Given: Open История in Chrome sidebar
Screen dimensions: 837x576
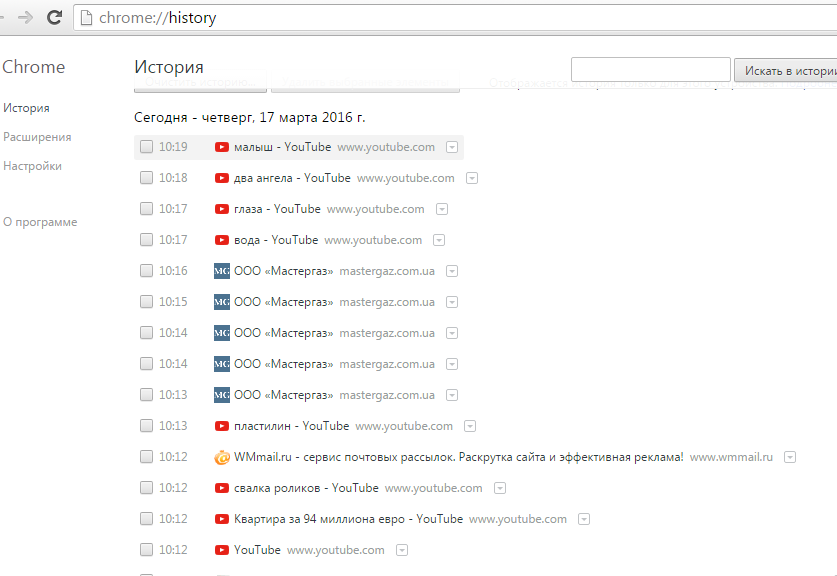Looking at the screenshot, I should [x=26, y=108].
